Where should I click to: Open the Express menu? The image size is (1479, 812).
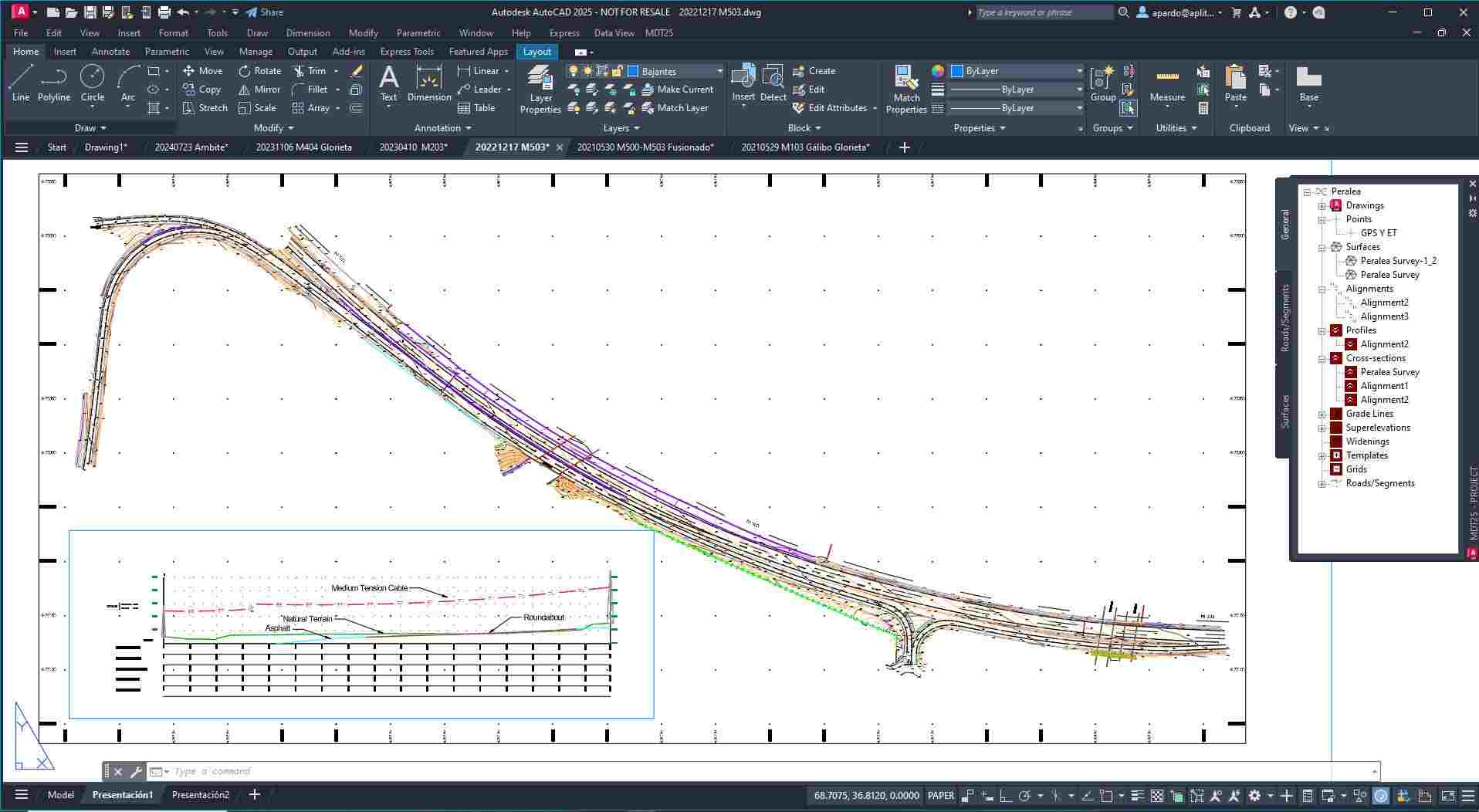pos(564,33)
